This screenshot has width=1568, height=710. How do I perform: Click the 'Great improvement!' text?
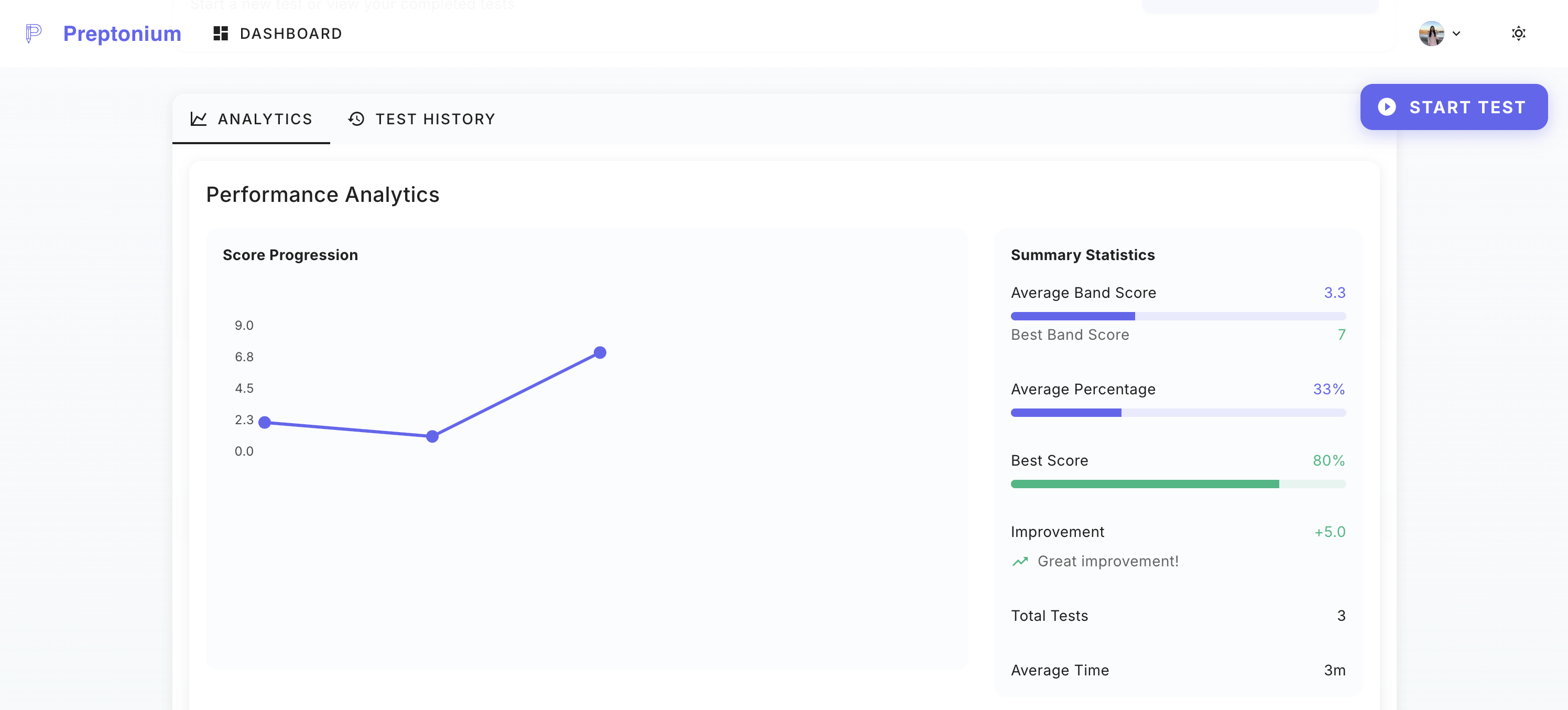[x=1108, y=562]
